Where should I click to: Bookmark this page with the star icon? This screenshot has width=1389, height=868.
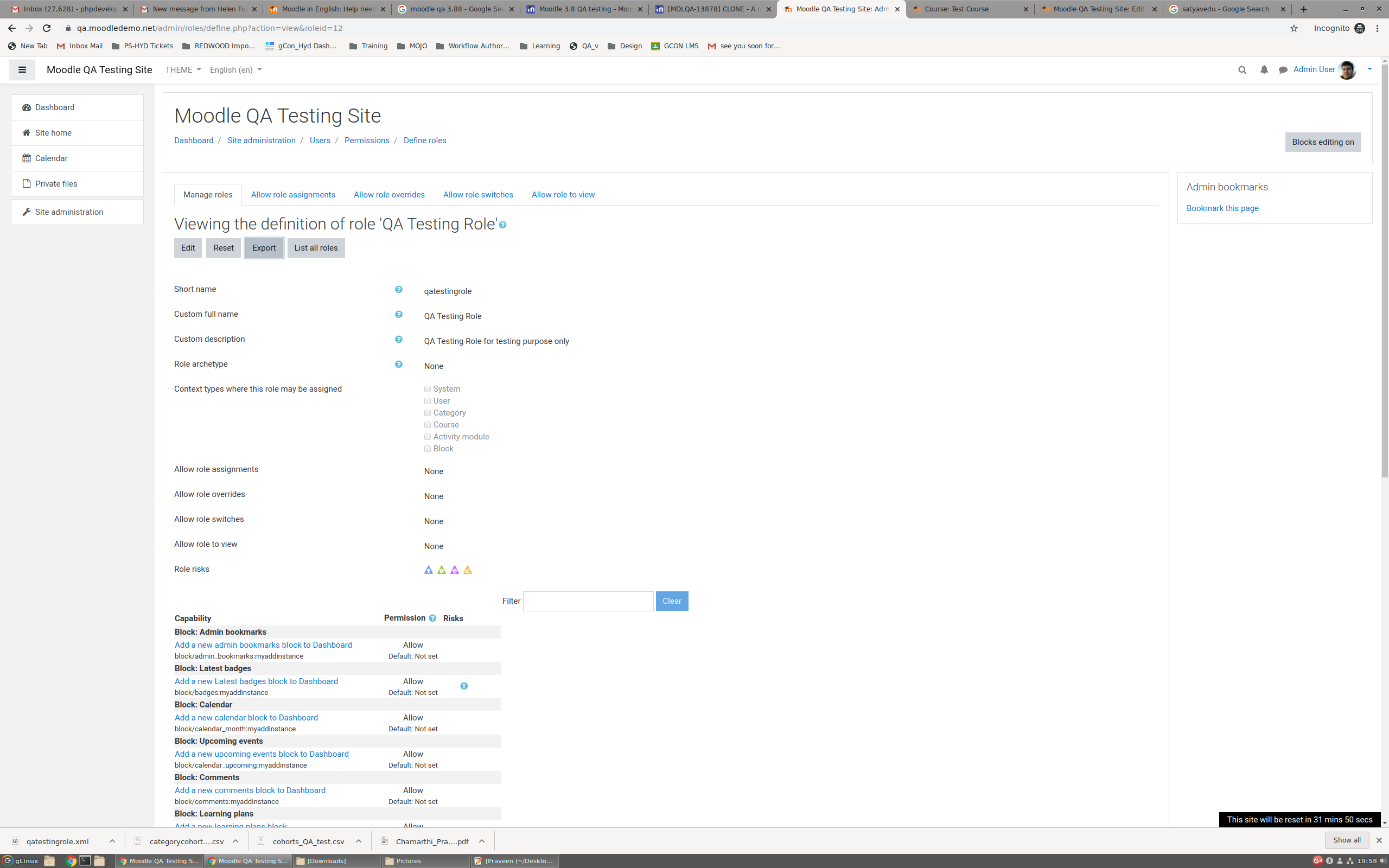(x=1294, y=28)
